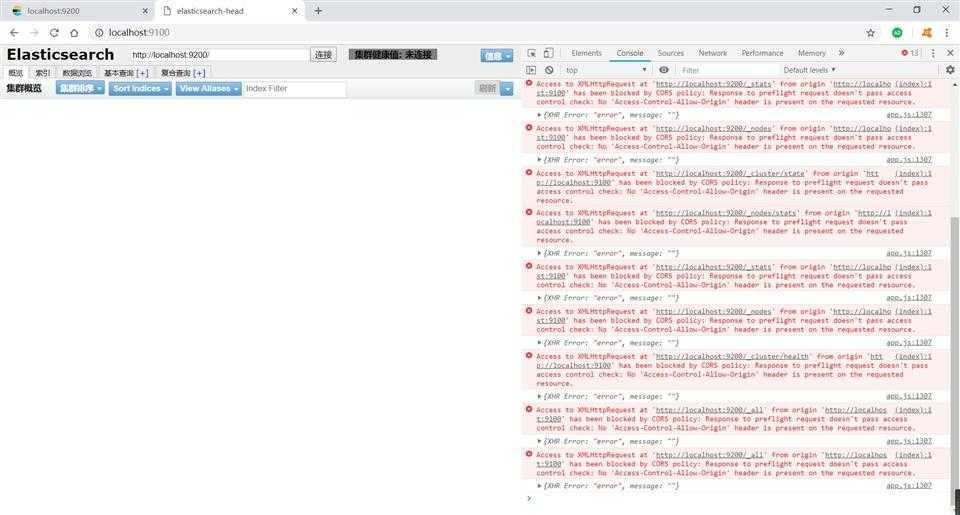Go back in the browser
Image resolution: width=960 pixels, height=515 pixels.
[14, 32]
